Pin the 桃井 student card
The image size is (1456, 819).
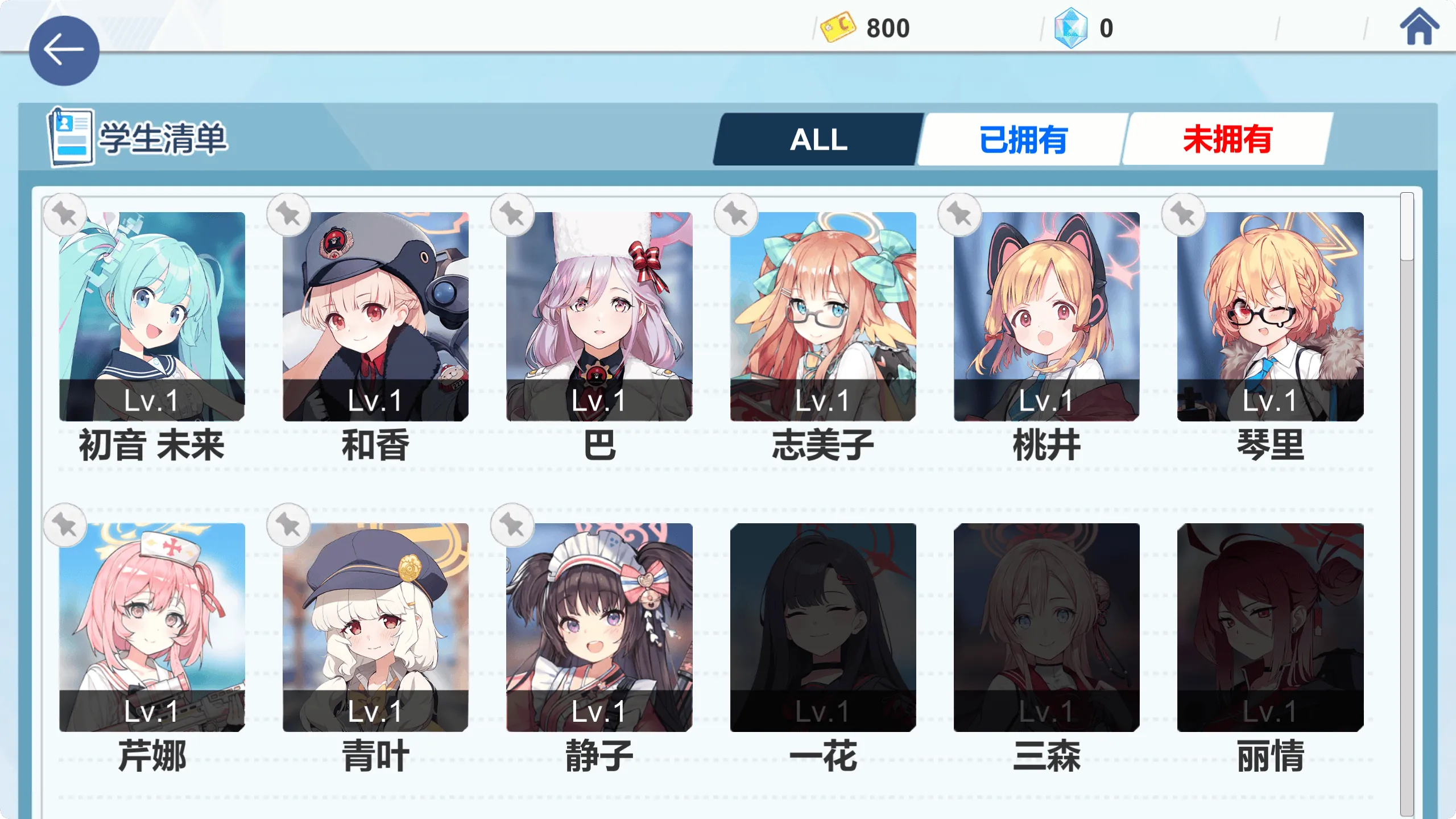(959, 214)
